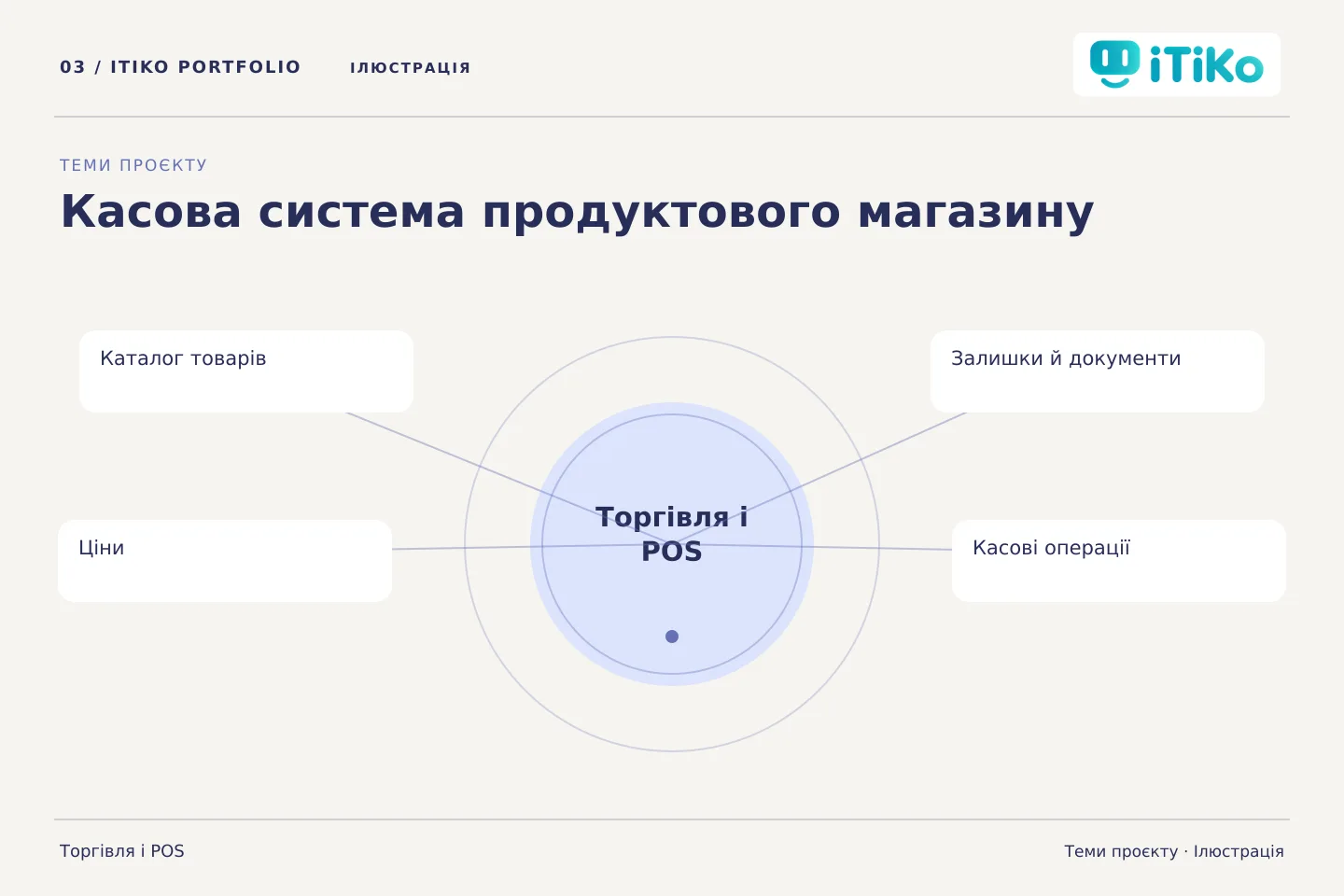Select the Каталог товарів card

click(246, 371)
